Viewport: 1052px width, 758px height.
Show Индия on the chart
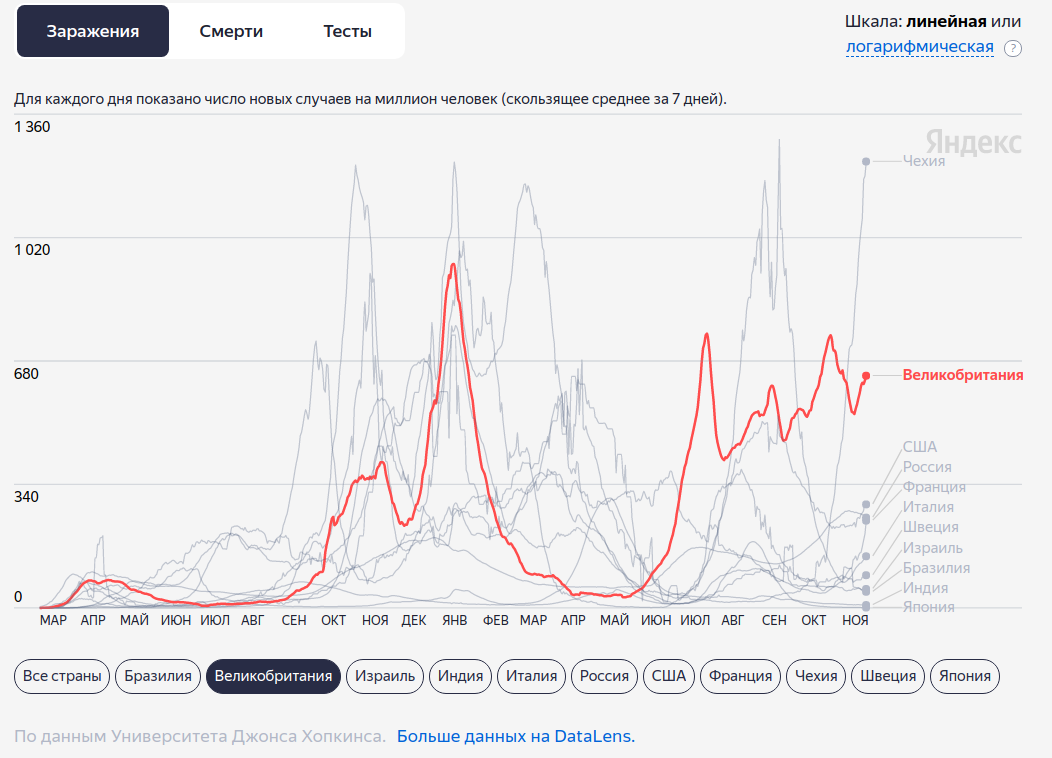point(461,676)
